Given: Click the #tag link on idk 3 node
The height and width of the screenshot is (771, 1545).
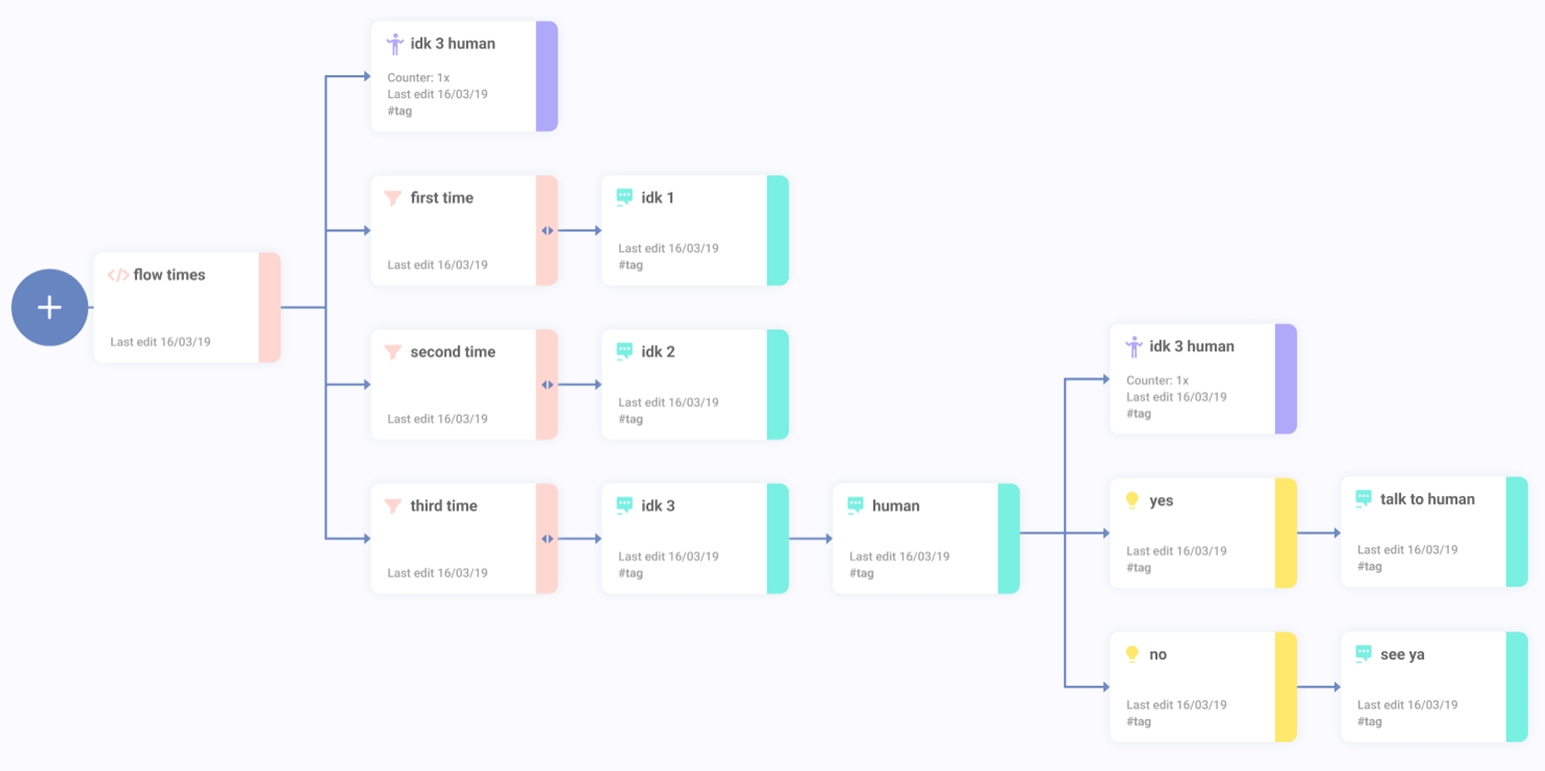Looking at the screenshot, I should point(630,573).
